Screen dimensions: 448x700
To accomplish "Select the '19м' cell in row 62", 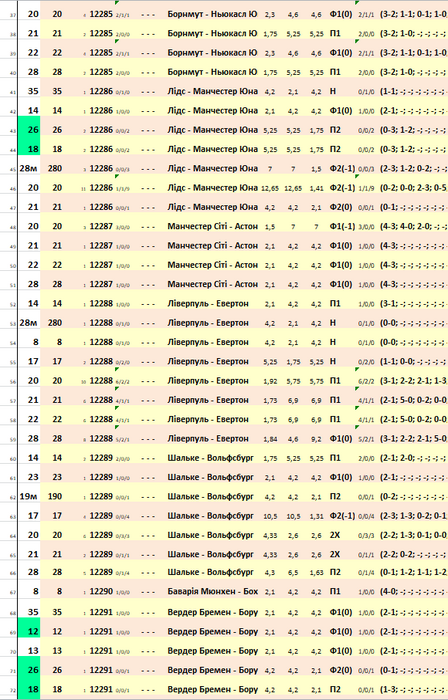I will pyautogui.click(x=29, y=496).
